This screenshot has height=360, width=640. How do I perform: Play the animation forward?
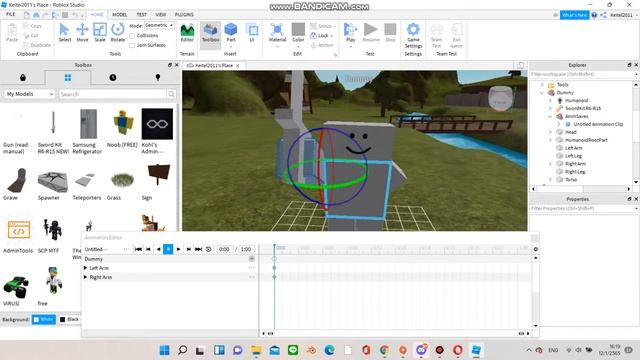pos(178,249)
